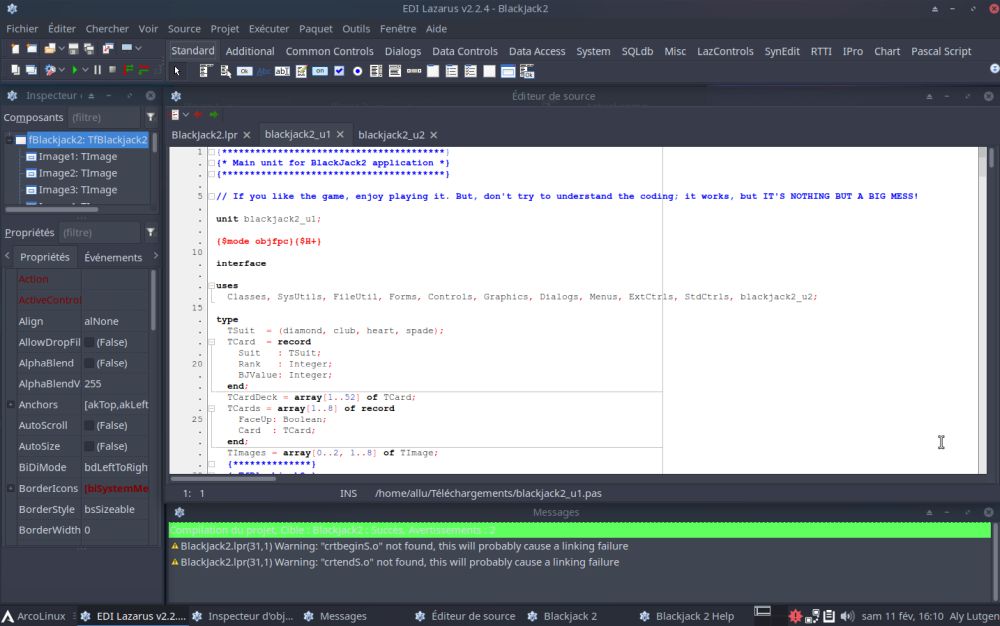Screen dimensions: 1000x626
Task: Pick the TMainMenu component icon
Action: coord(205,71)
